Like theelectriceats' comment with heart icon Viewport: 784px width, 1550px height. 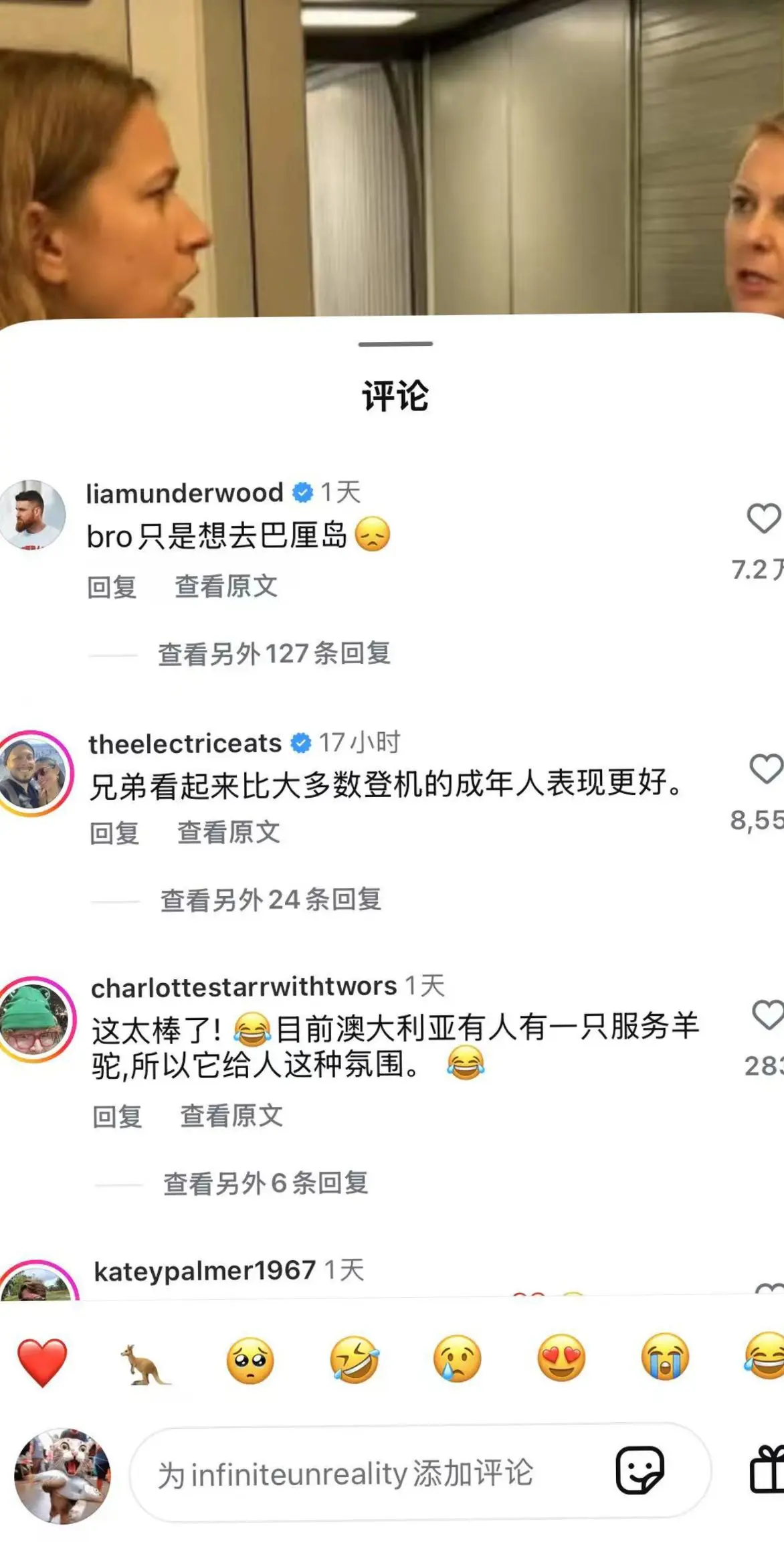(x=767, y=768)
